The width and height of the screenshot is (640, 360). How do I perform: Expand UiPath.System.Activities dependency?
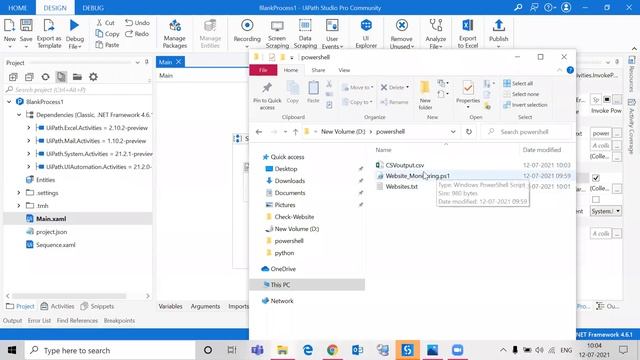point(29,154)
